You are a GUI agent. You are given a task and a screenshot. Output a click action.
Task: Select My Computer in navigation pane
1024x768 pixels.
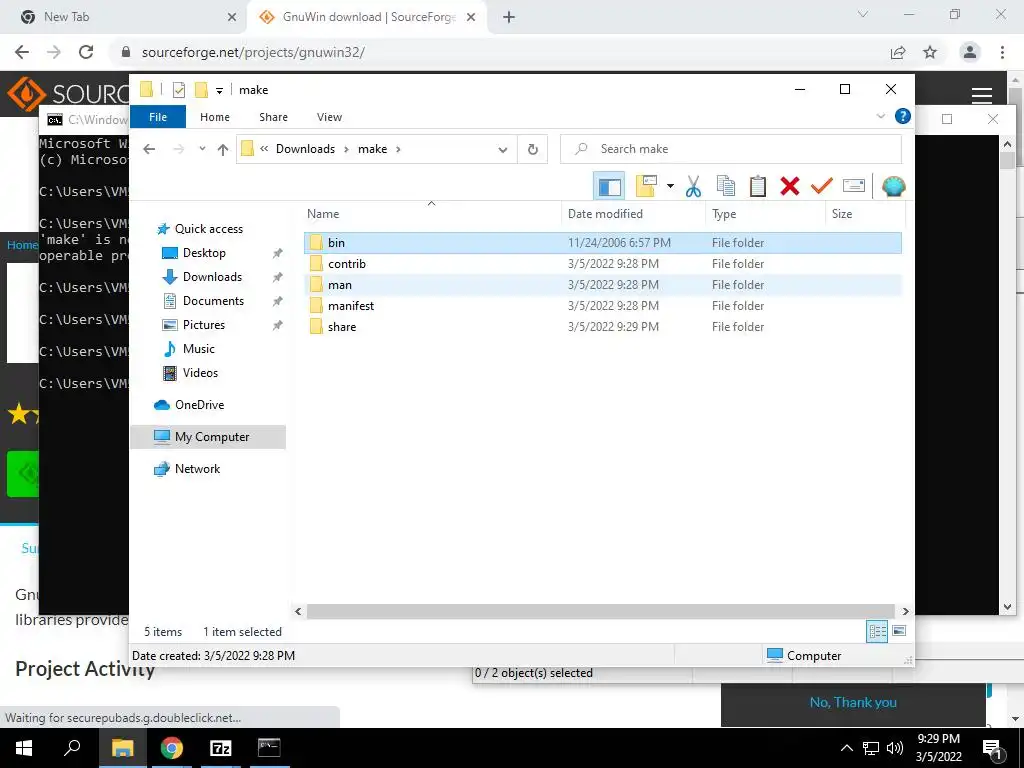[x=208, y=437]
